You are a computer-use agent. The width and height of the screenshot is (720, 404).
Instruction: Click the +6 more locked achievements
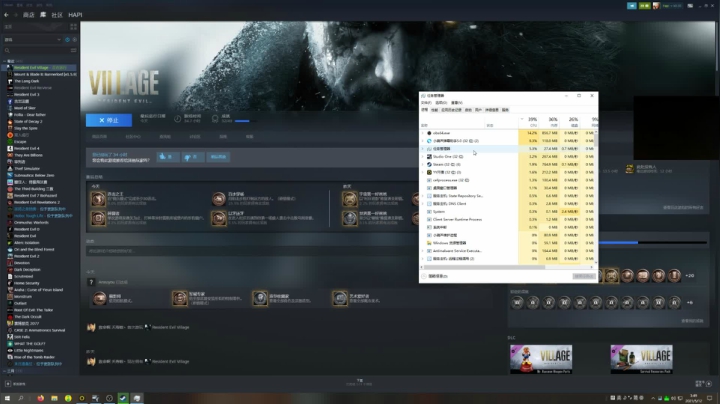[x=690, y=303]
